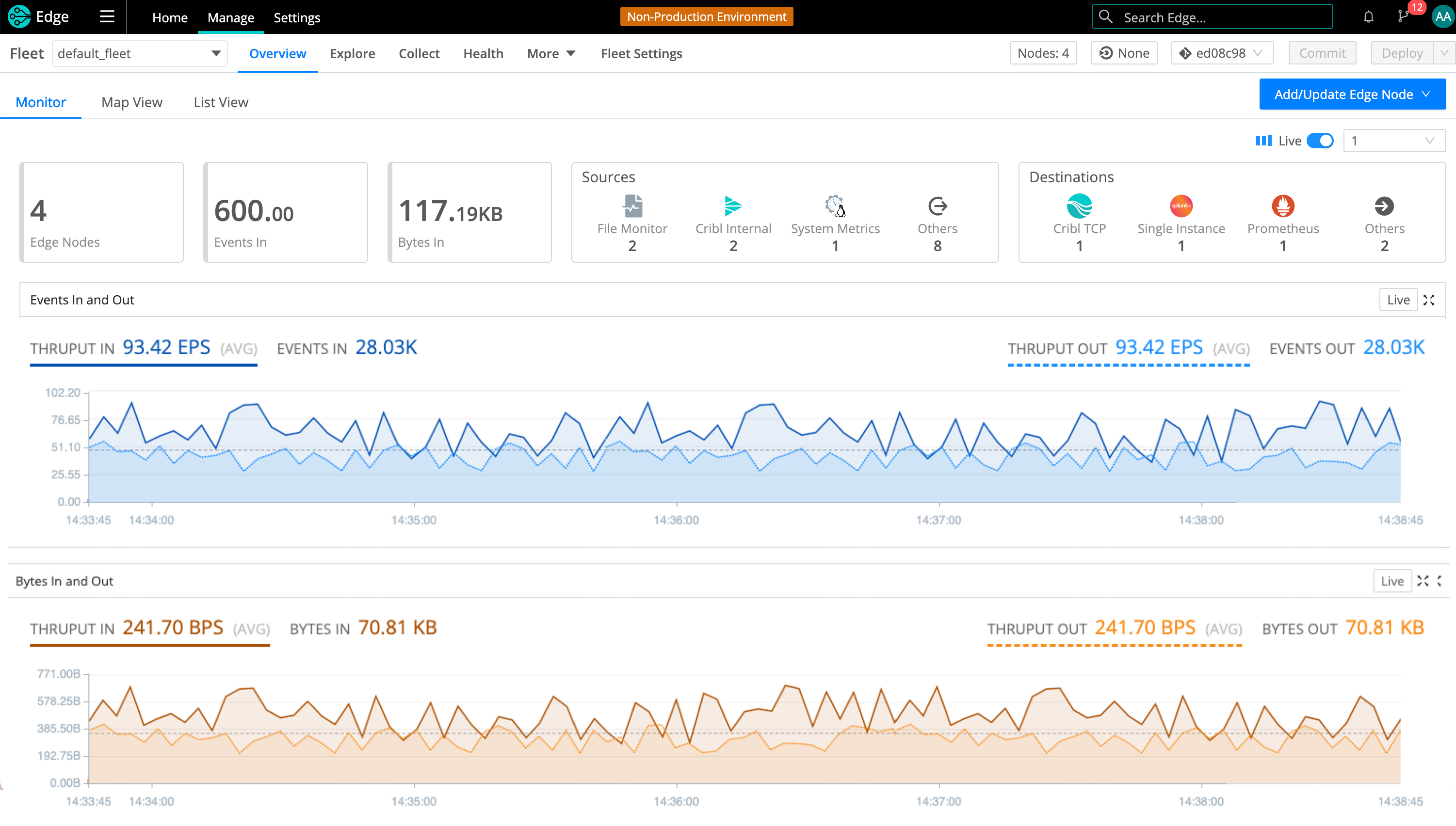Switch to the Map View tab
The image size is (1456, 826).
pyautogui.click(x=132, y=102)
